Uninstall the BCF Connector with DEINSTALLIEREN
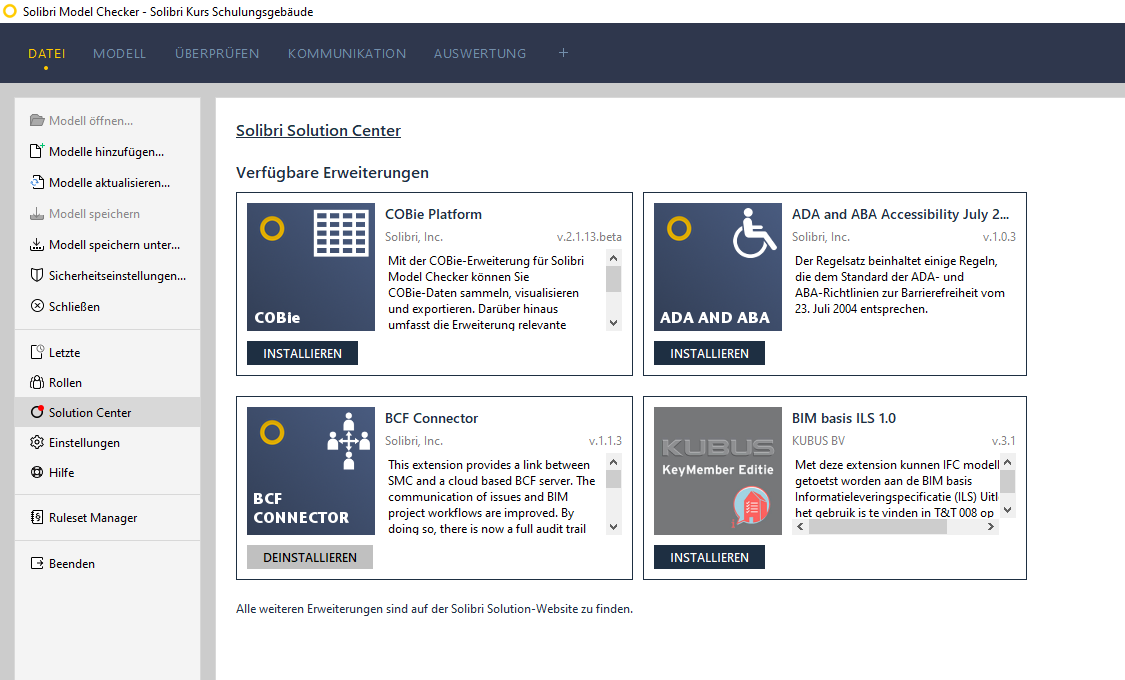 (x=310, y=557)
